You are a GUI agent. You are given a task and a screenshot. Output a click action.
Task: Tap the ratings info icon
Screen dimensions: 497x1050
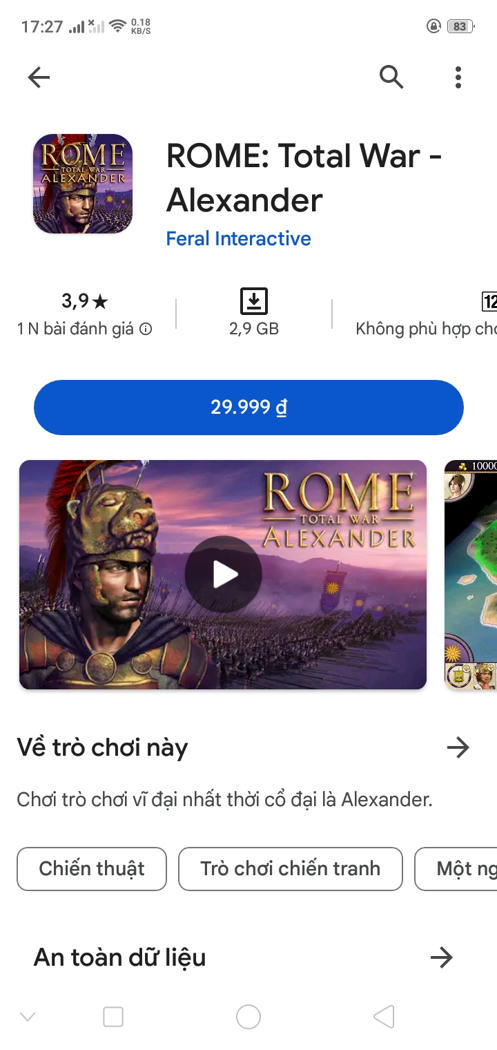point(145,329)
